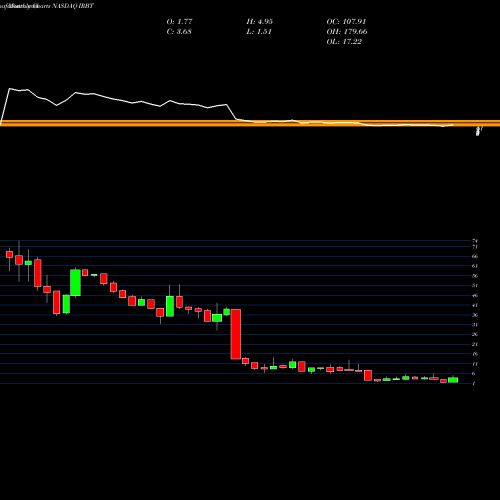Viewport: 500px width, 500px height.
Task: Click the open price value O: 1.77
Action: [179, 22]
